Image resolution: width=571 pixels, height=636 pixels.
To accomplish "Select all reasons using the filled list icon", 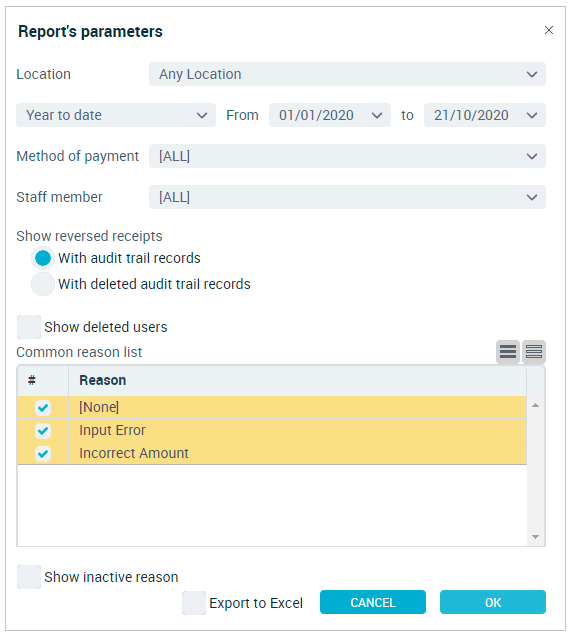I will (x=508, y=352).
